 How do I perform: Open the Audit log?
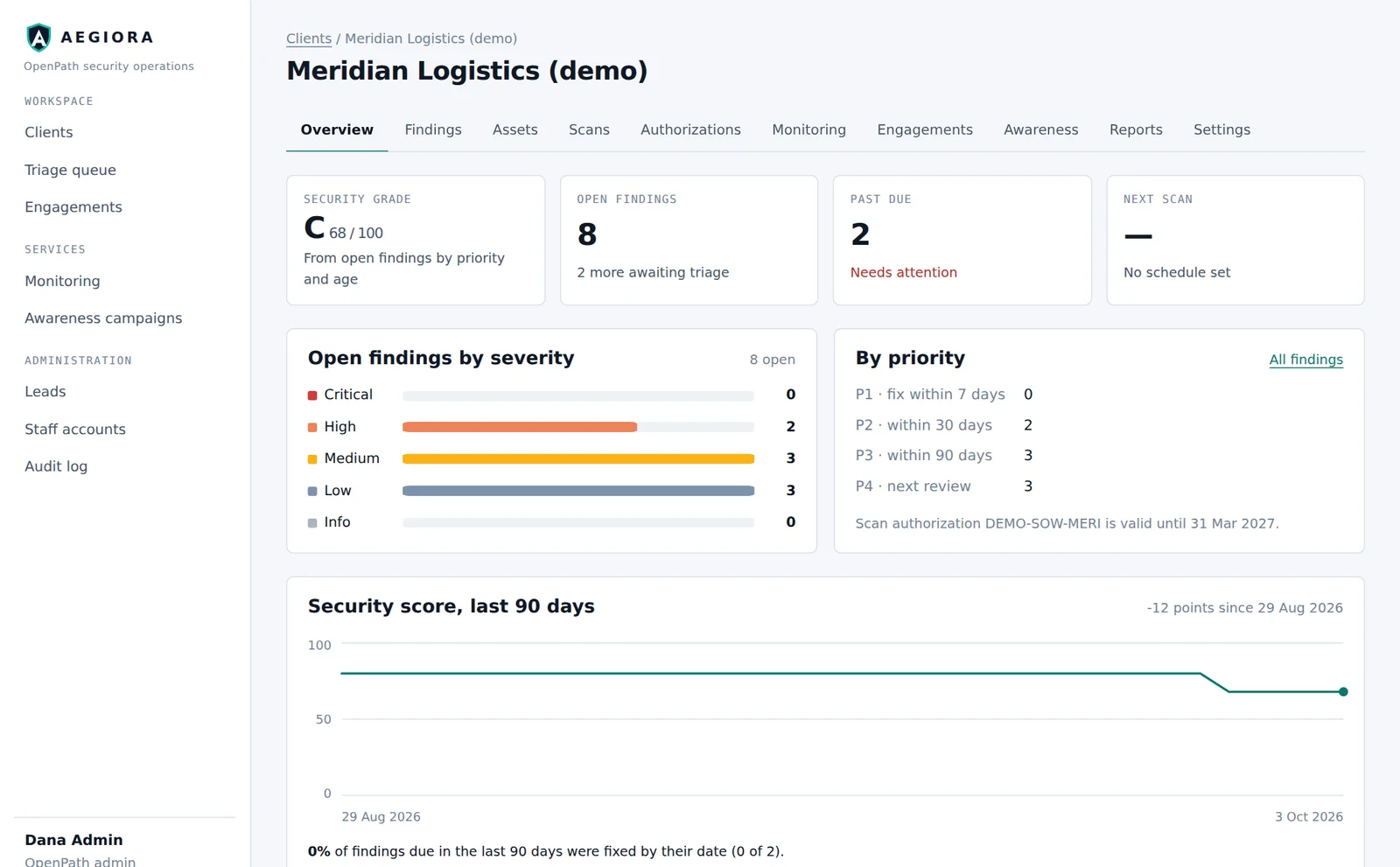point(56,466)
